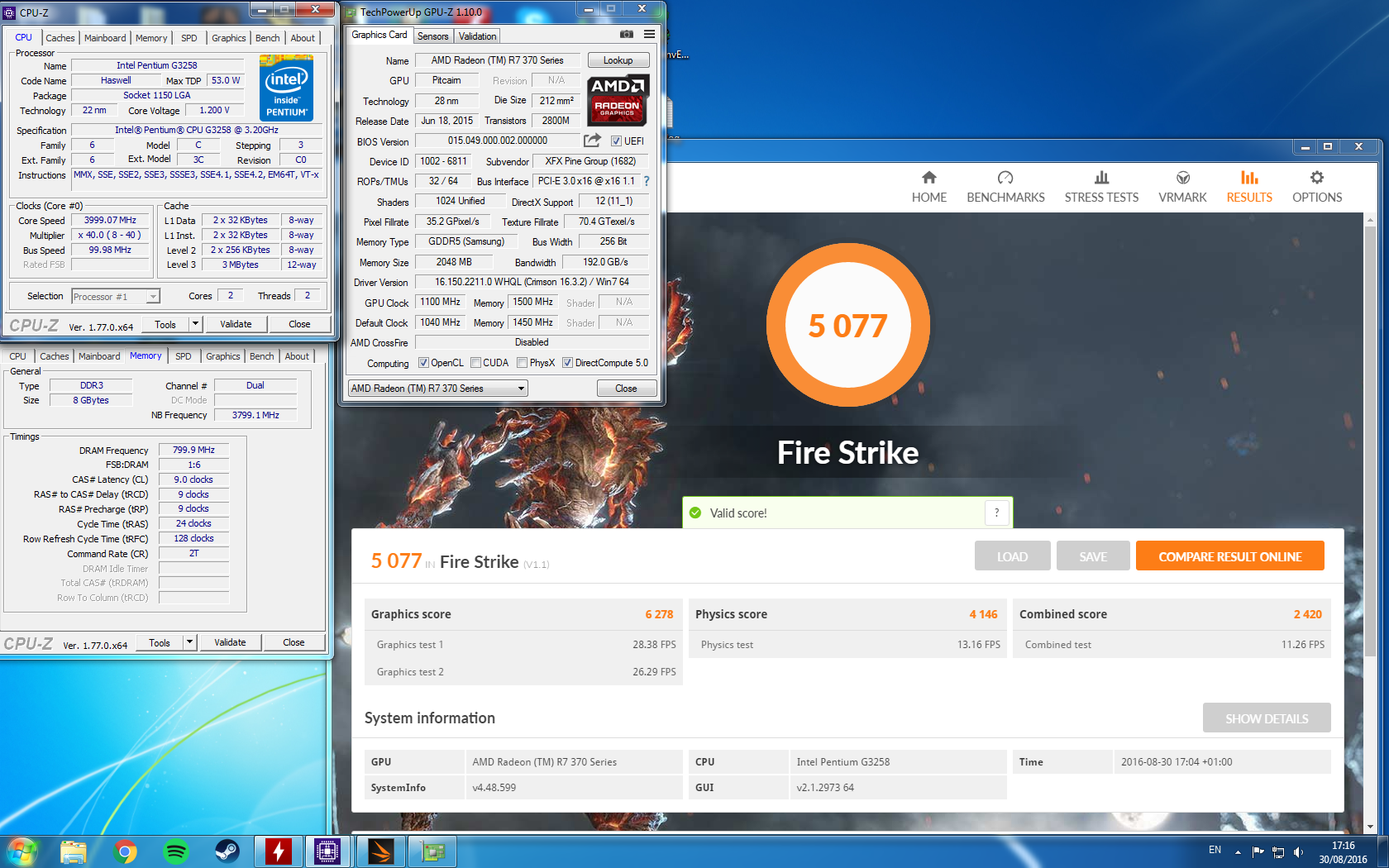The width and height of the screenshot is (1389, 868).
Task: Click the SAVE button in 3DMark
Action: coord(1093,556)
